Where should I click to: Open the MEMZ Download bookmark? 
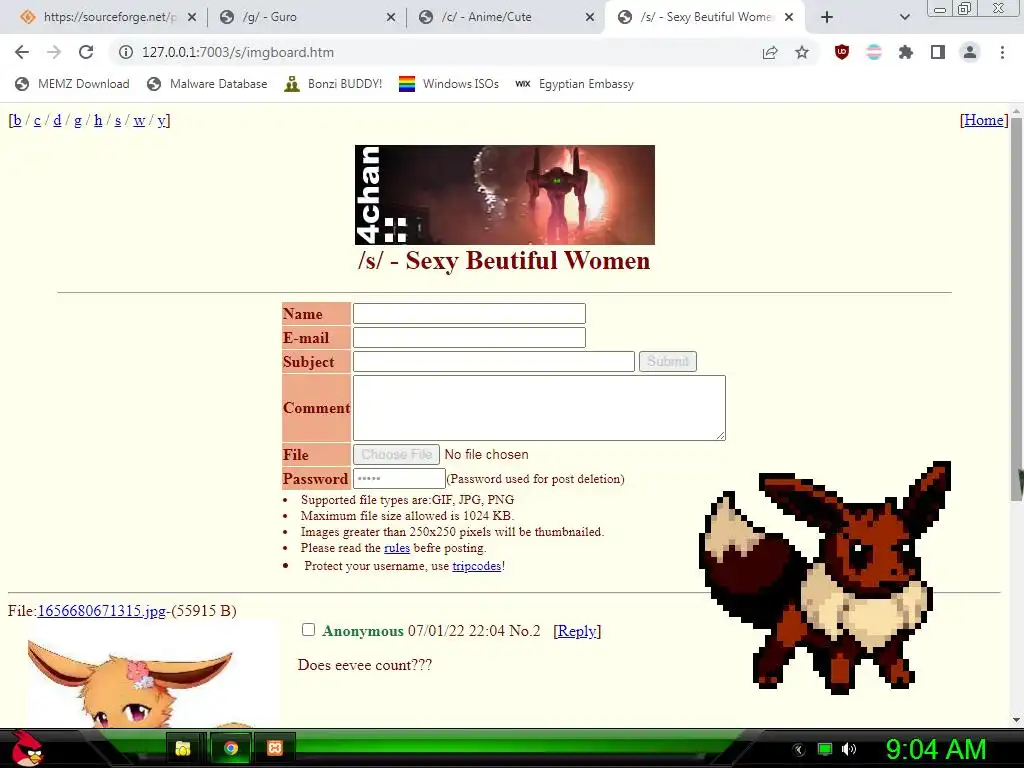pos(72,84)
